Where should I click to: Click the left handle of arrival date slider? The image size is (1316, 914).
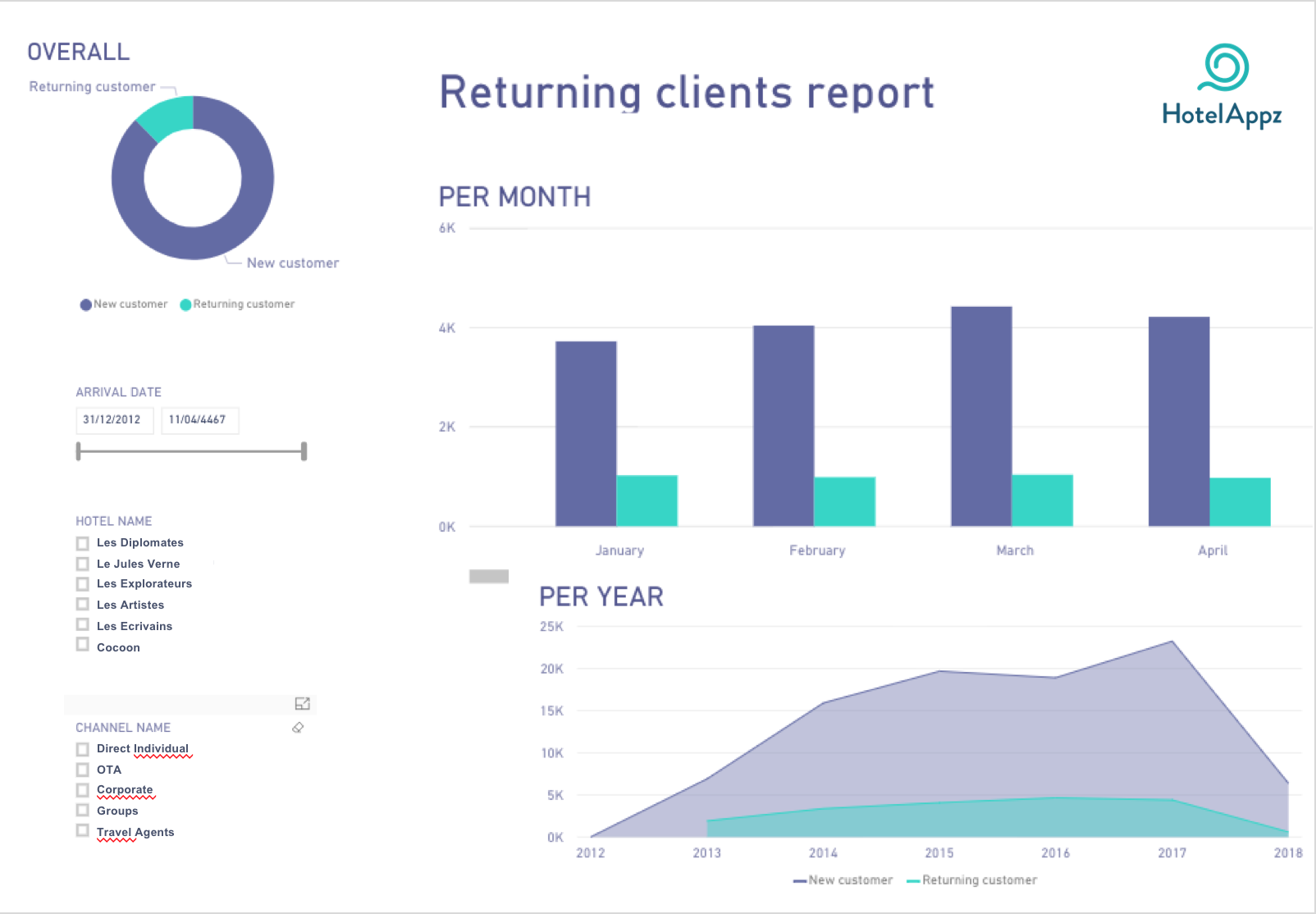tap(79, 451)
